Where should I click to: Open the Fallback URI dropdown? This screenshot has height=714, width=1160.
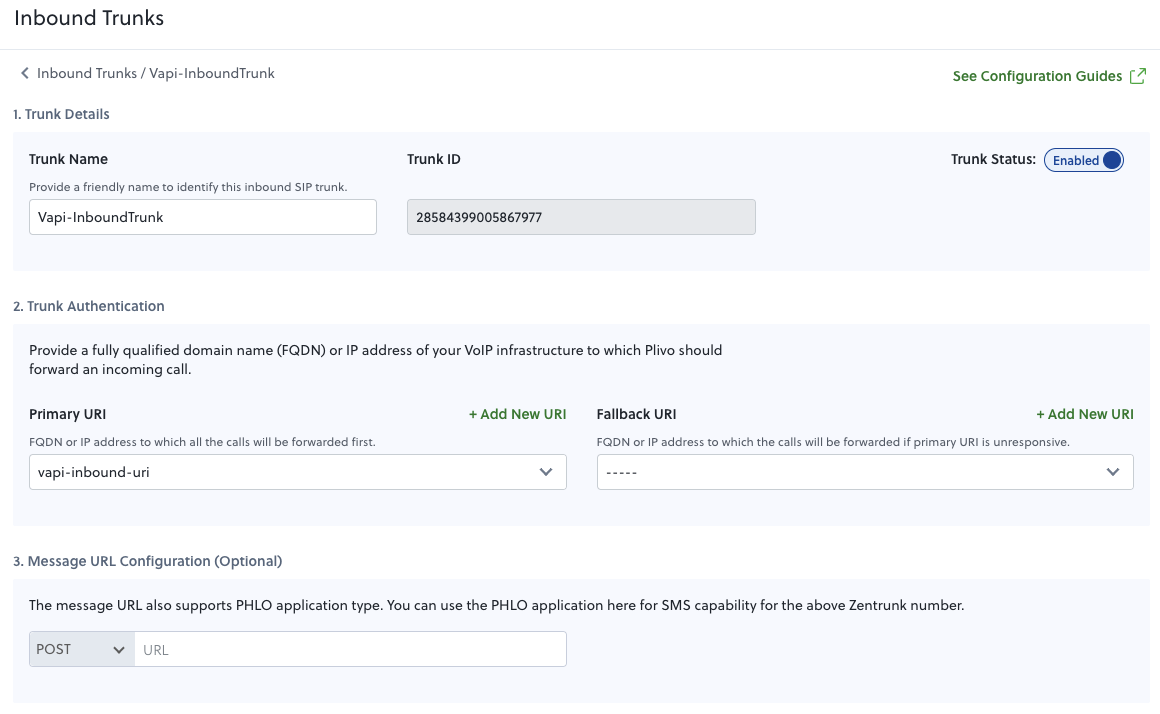pos(865,471)
